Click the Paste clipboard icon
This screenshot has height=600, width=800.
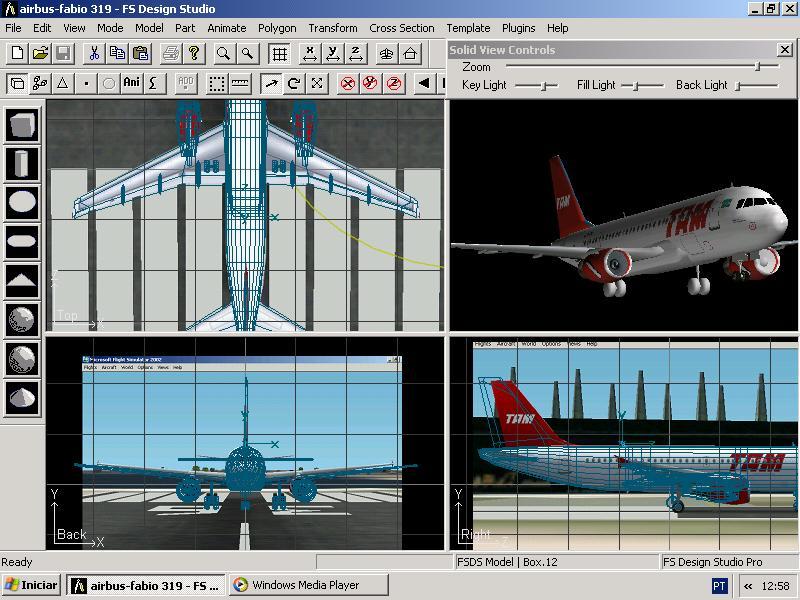(x=140, y=53)
